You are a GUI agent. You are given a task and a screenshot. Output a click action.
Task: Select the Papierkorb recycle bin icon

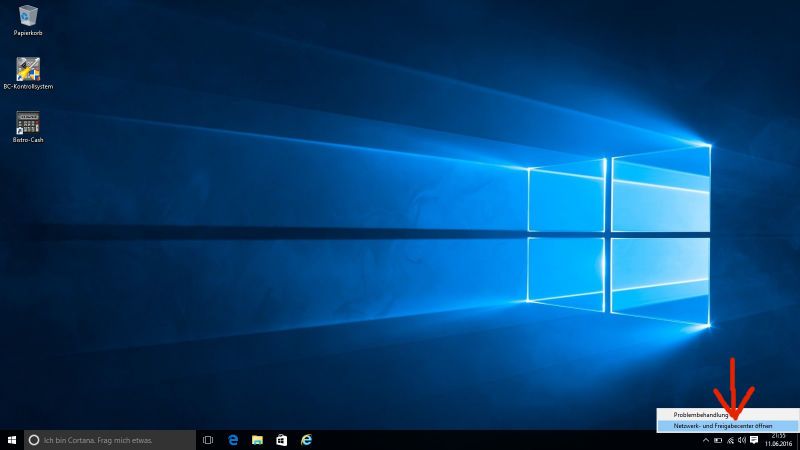coord(28,20)
